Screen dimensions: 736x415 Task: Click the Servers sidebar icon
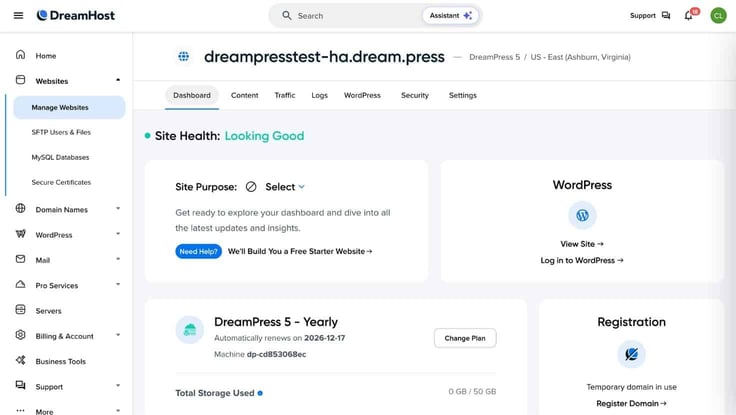coord(21,310)
